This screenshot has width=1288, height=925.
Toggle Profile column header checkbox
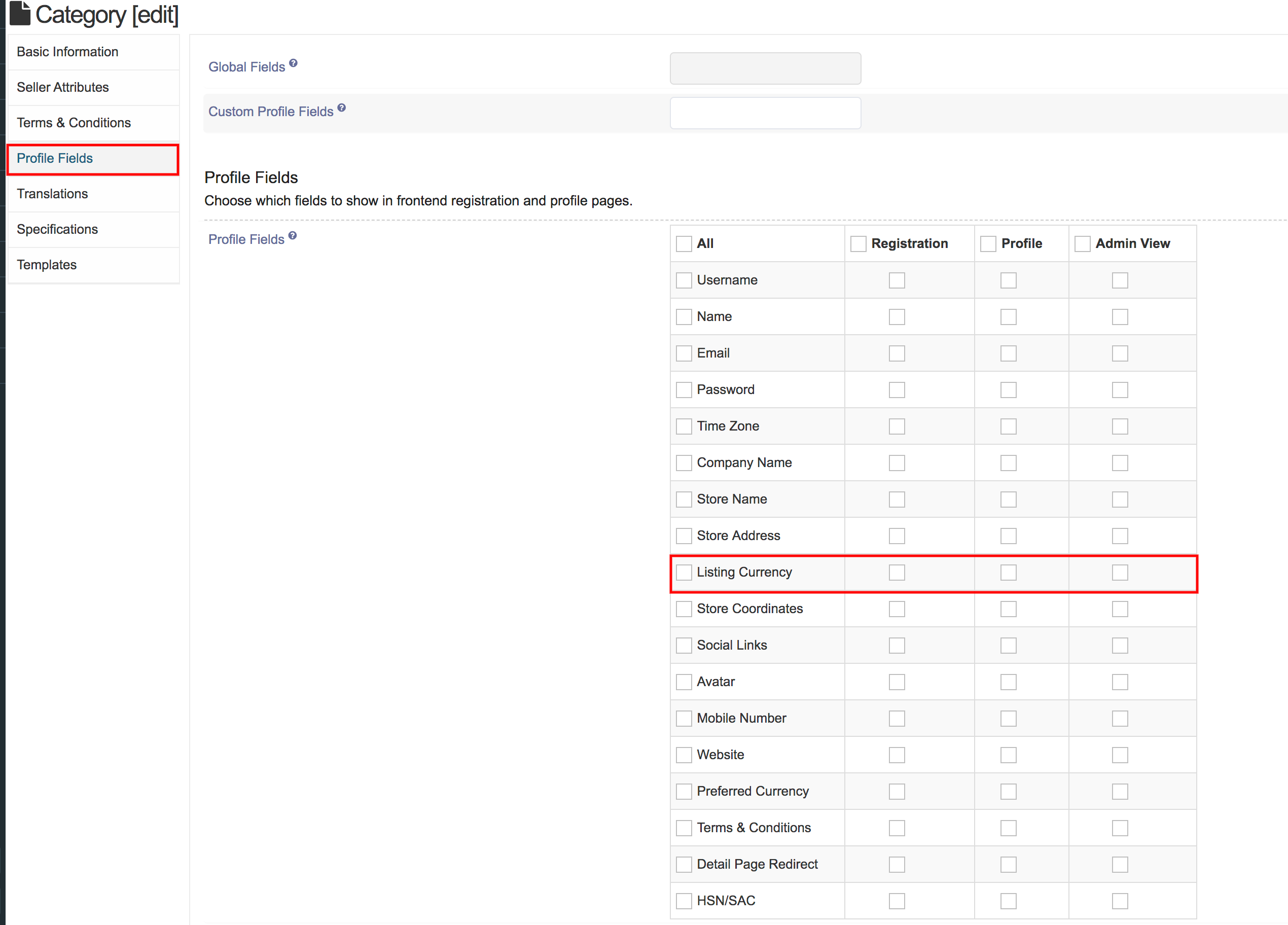(988, 243)
